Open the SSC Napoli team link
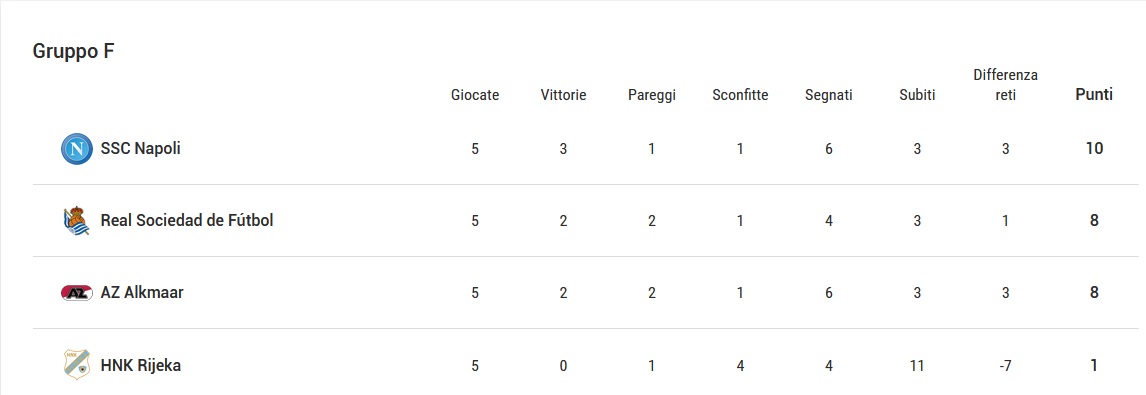 [x=140, y=148]
